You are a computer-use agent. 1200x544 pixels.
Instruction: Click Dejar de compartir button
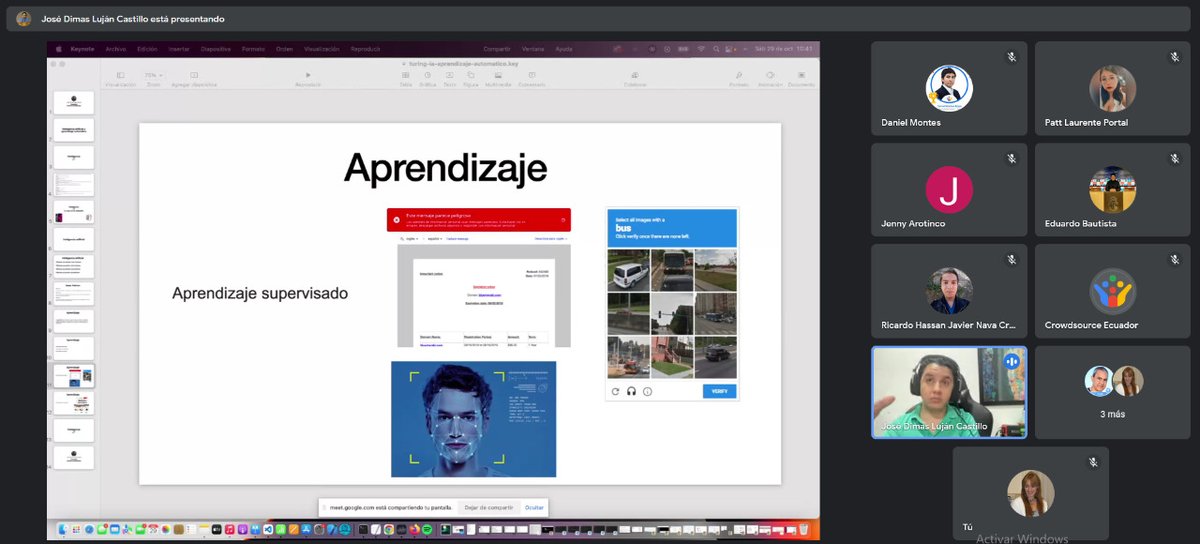[489, 508]
